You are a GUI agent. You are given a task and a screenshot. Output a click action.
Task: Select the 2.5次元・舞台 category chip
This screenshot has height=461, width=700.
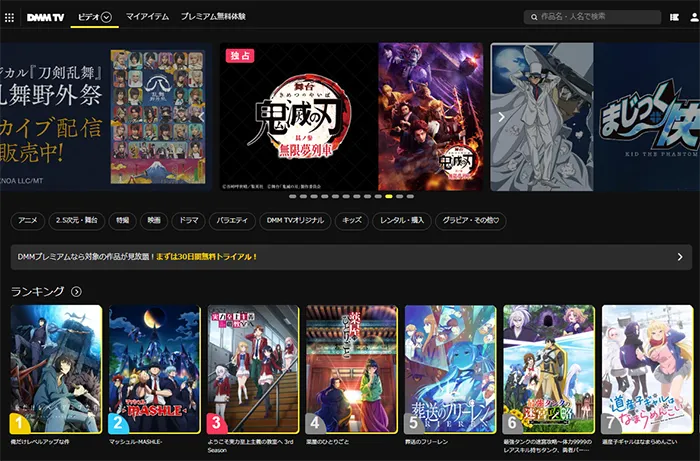pyautogui.click(x=77, y=220)
